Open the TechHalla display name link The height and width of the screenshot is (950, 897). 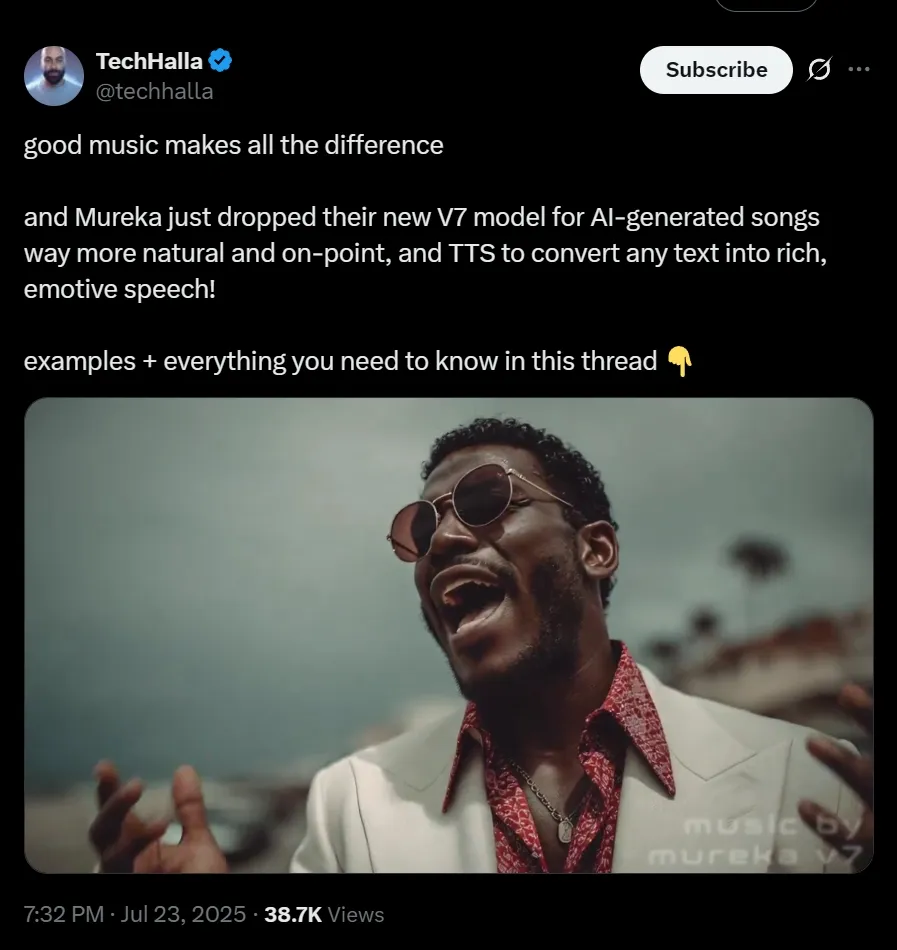(x=149, y=62)
